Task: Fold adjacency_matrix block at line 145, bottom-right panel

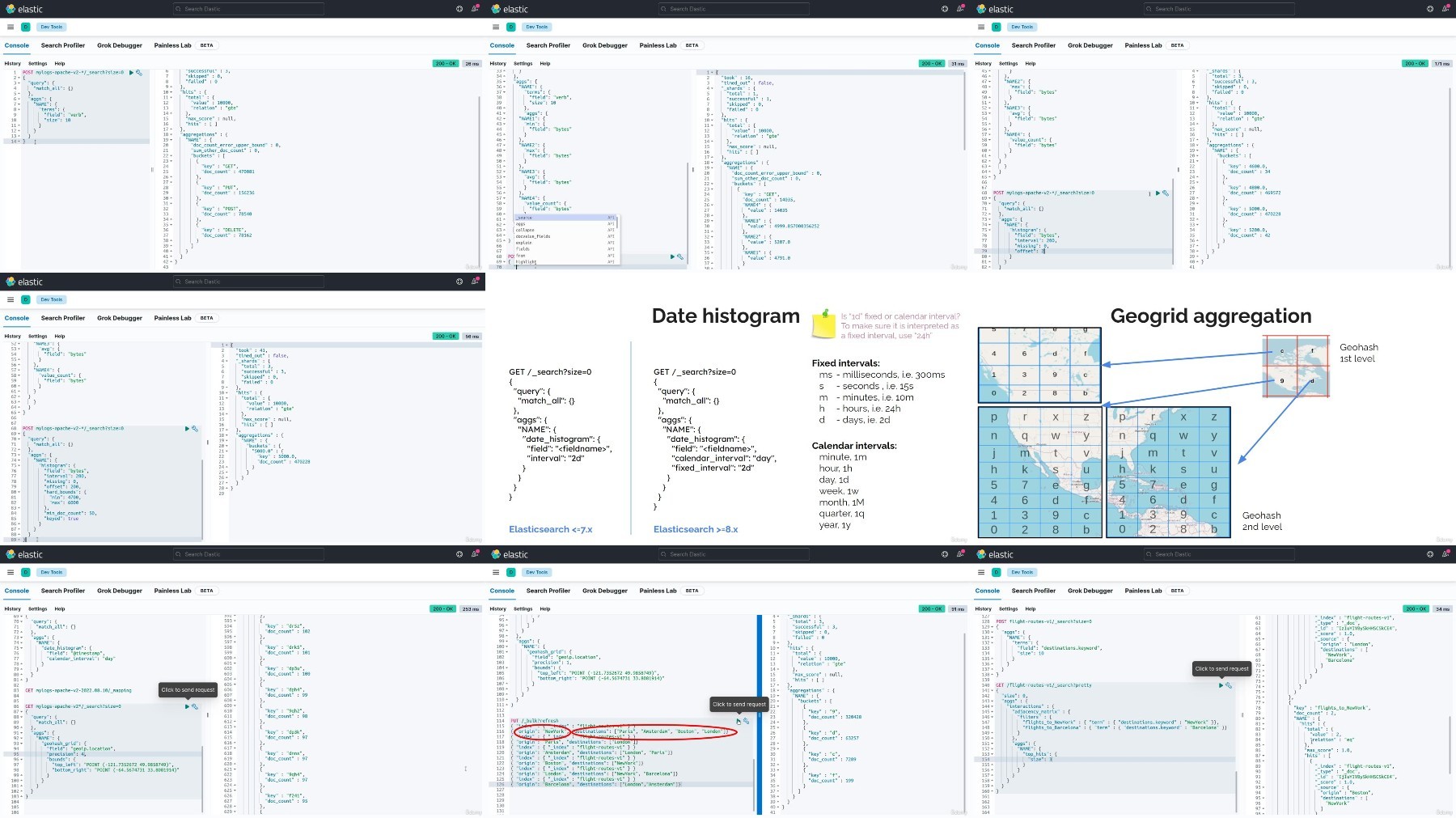Action: click(992, 711)
